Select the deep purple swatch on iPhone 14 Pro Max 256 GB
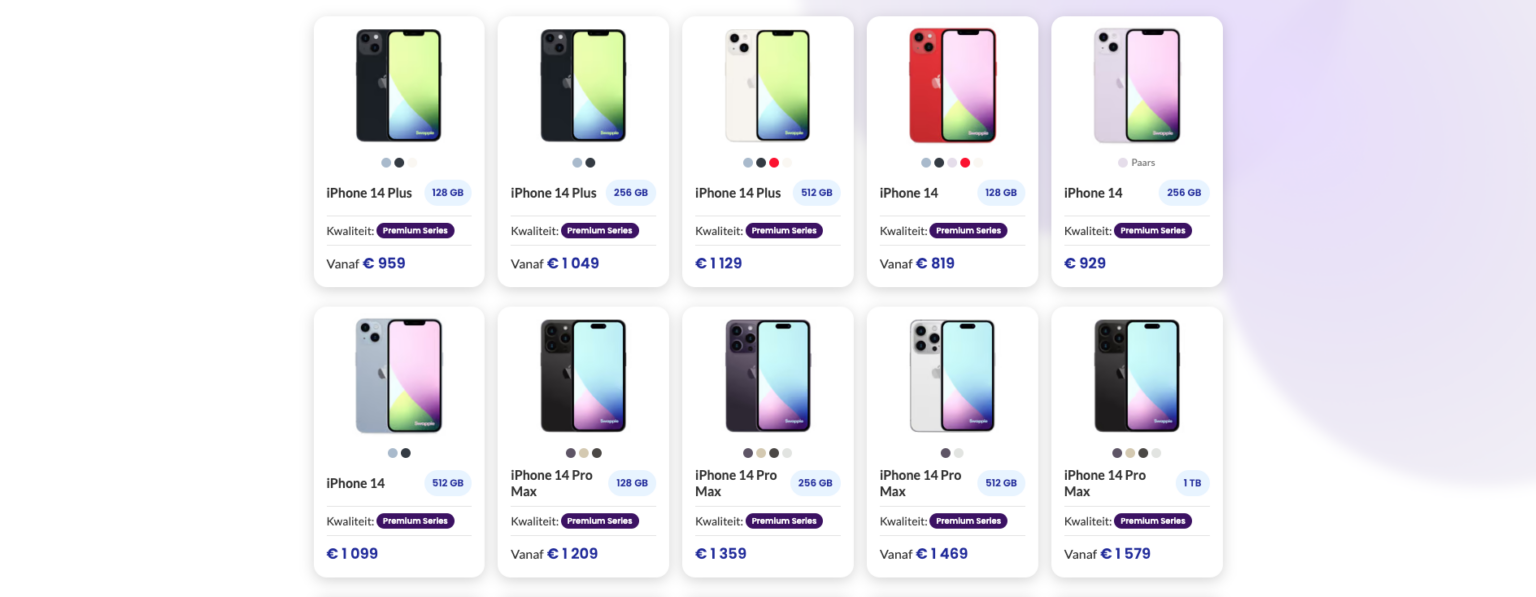 tap(747, 452)
